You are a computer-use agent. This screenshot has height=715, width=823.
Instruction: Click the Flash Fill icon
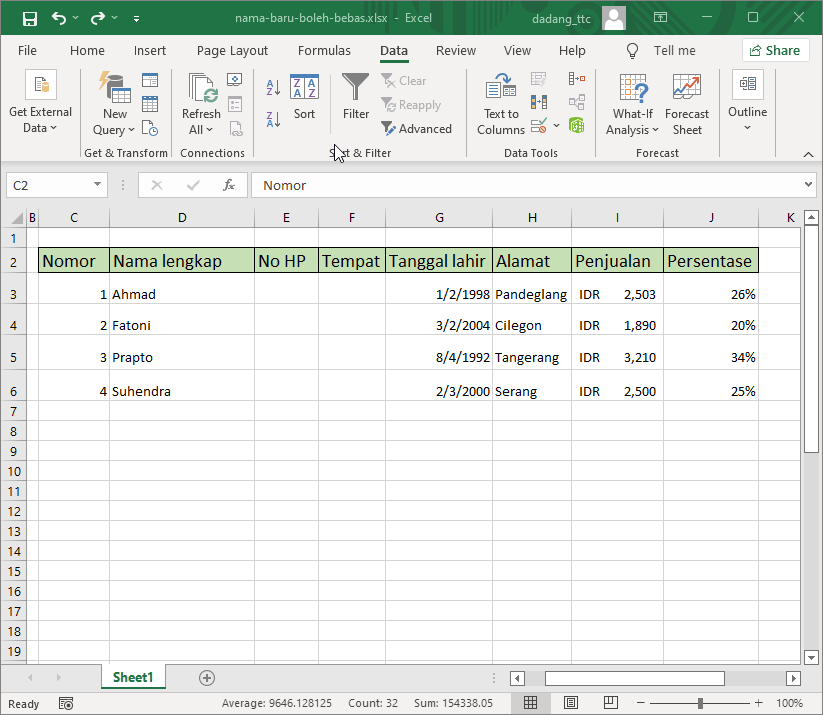coord(537,79)
